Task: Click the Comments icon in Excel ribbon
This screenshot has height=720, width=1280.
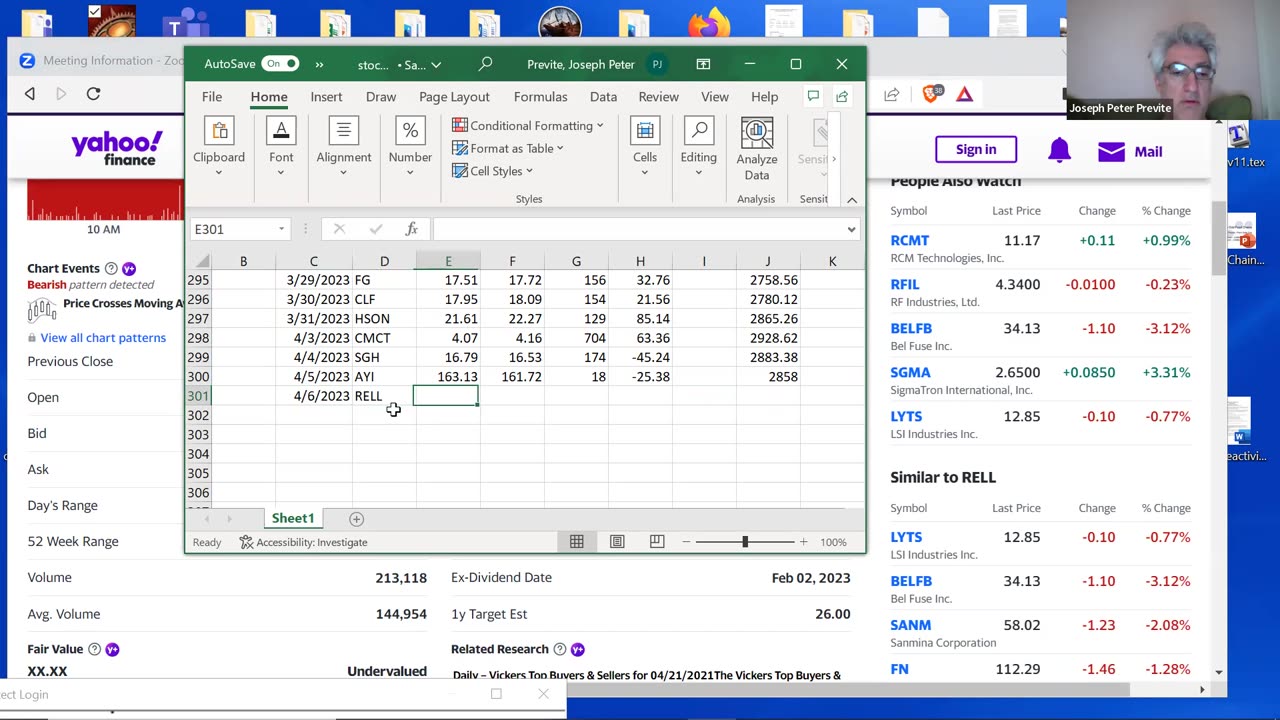Action: point(813,96)
